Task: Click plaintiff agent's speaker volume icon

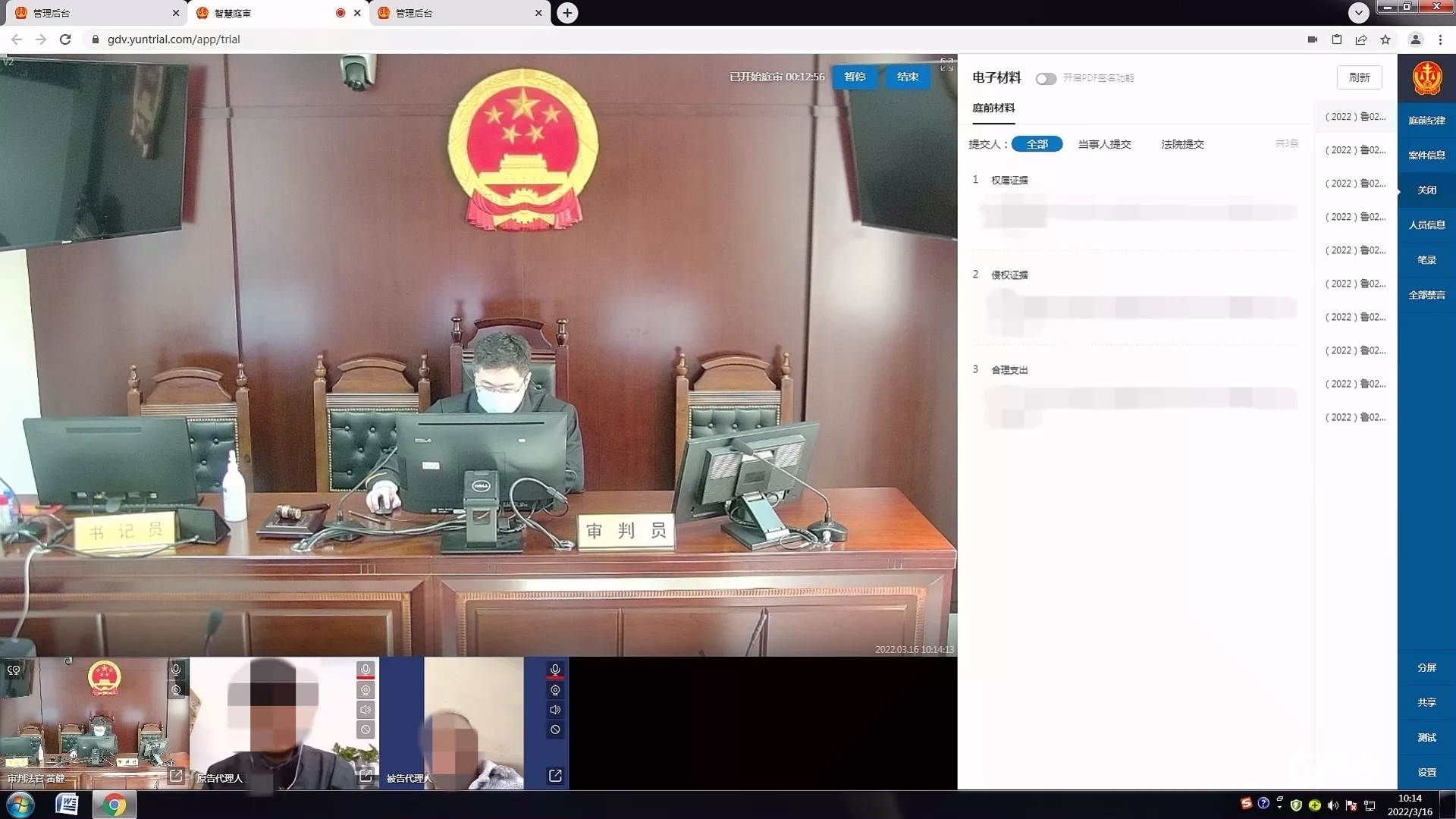Action: pos(366,710)
